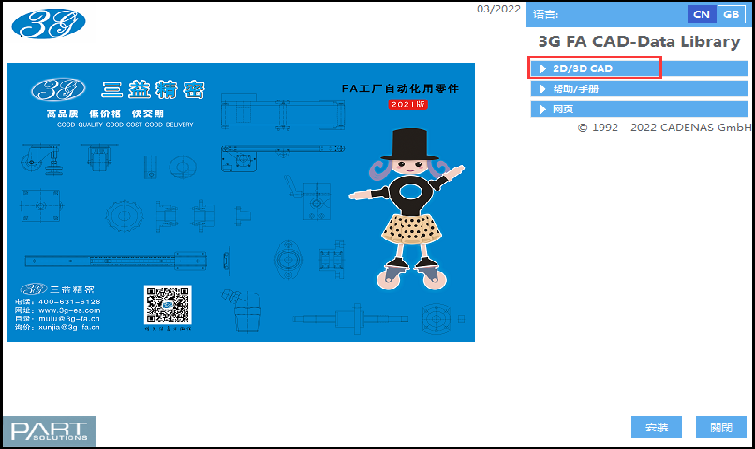Screen dimensions: 755x449
Task: Open the 帮助/手册 menu entry
Action: tap(639, 89)
